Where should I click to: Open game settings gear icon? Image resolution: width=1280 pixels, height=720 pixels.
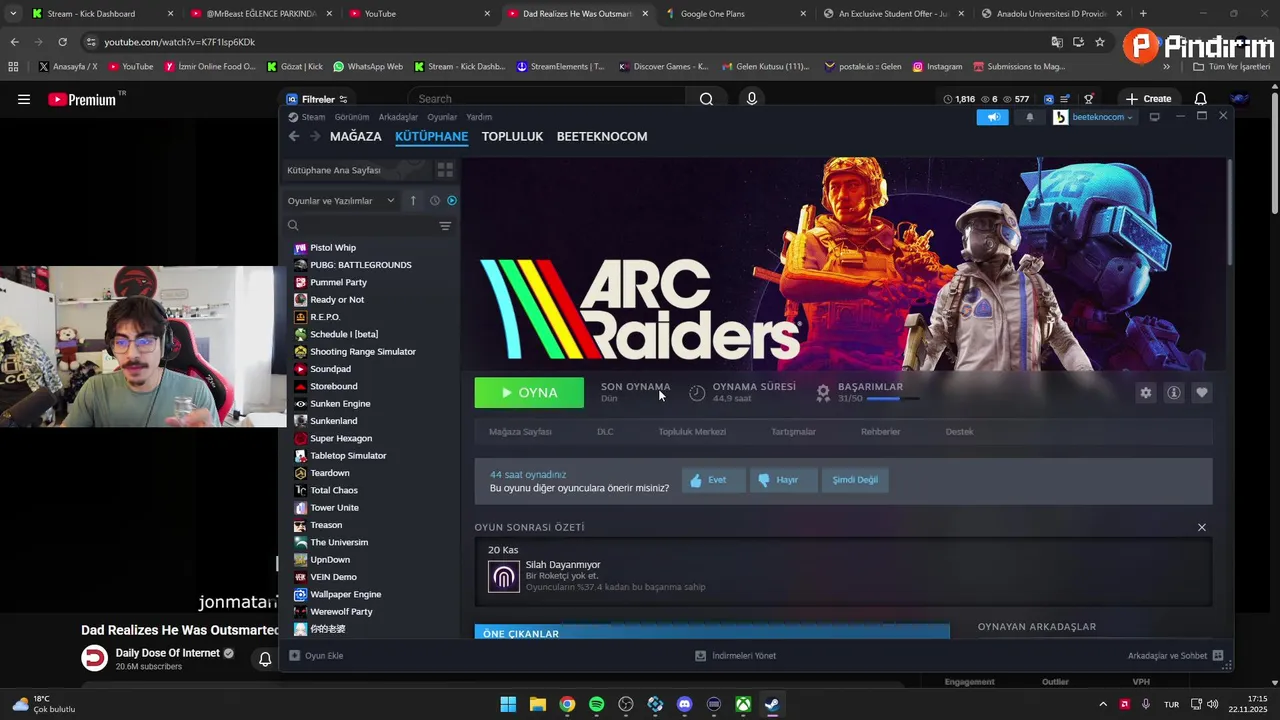[x=1146, y=393]
